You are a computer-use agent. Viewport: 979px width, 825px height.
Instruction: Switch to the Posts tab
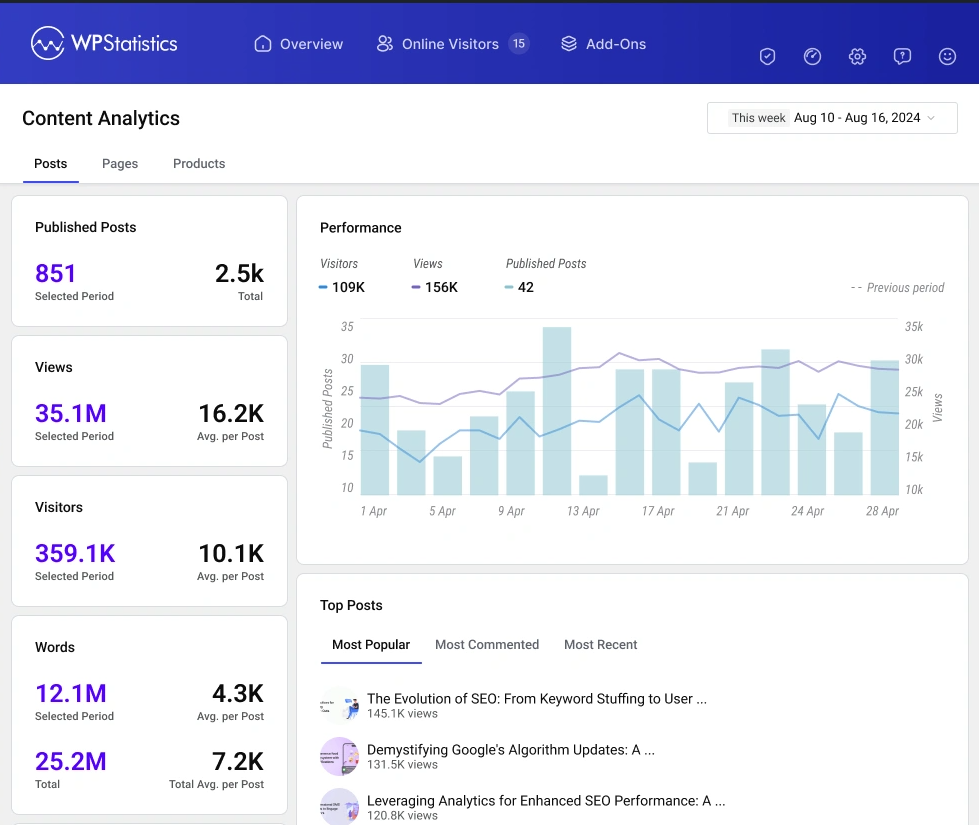[x=51, y=164]
